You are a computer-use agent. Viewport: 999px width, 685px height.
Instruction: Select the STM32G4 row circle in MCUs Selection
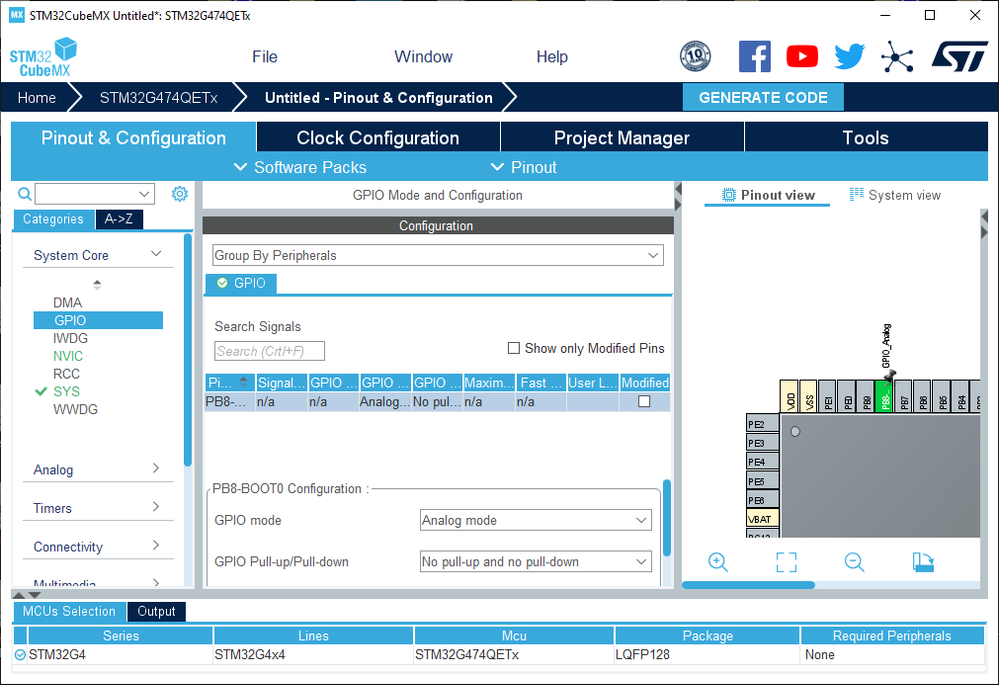[20, 654]
